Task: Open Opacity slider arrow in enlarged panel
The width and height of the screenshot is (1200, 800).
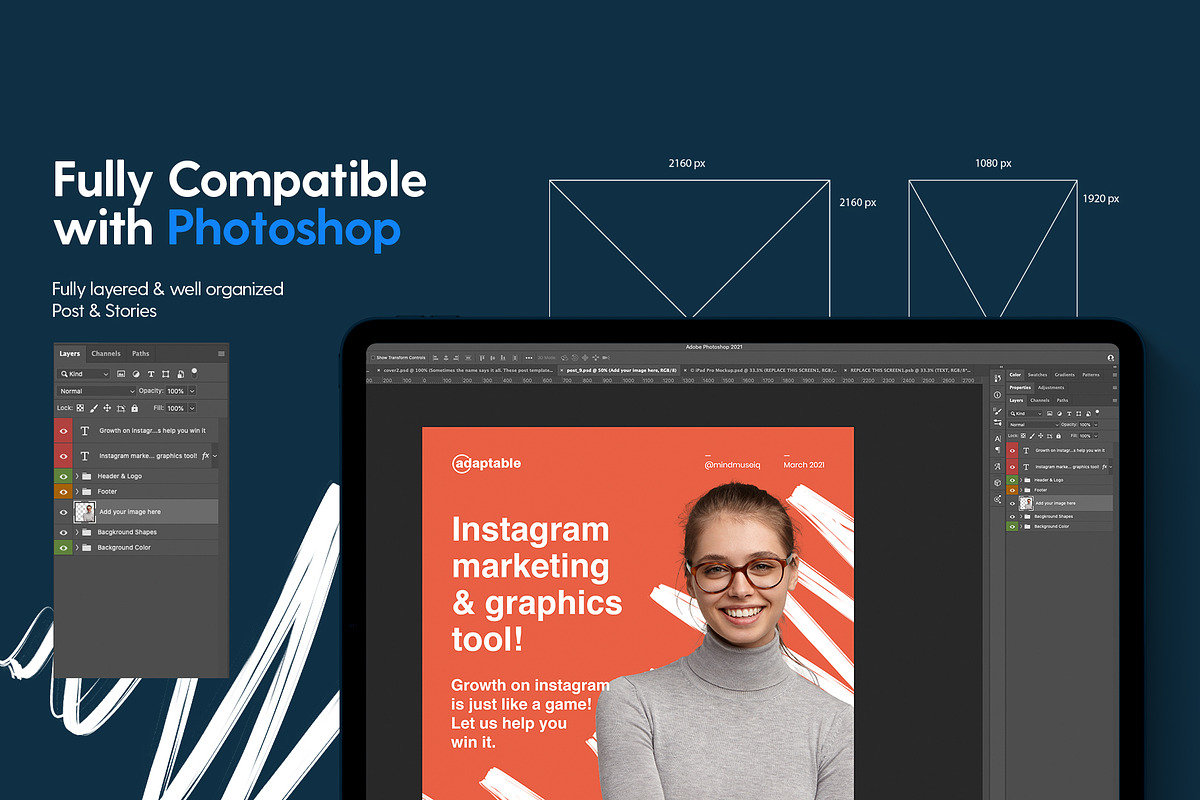Action: 192,391
